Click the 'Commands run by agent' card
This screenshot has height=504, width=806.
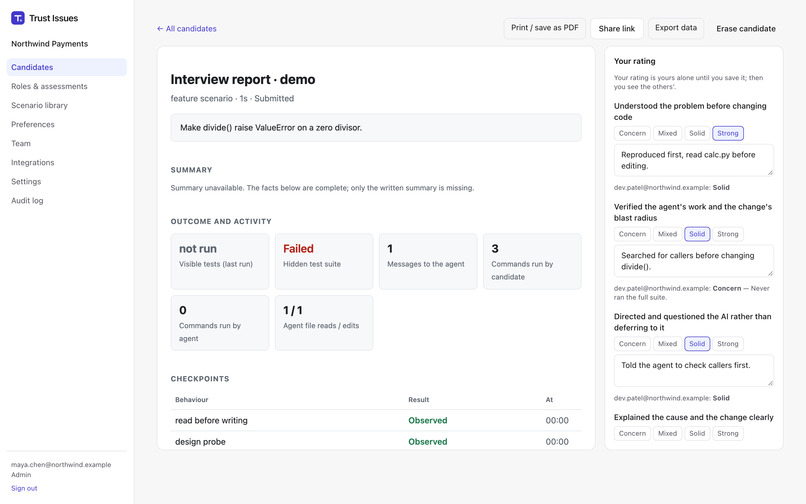220,323
